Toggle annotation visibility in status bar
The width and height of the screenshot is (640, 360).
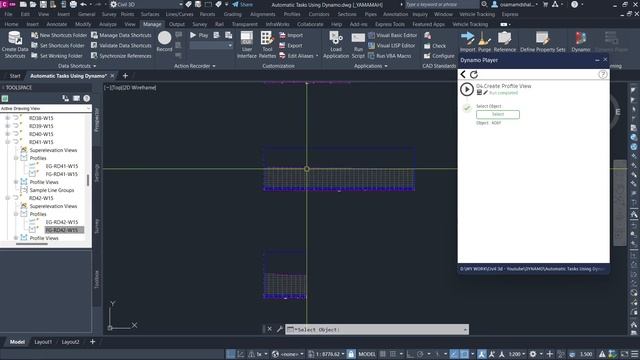(482, 354)
